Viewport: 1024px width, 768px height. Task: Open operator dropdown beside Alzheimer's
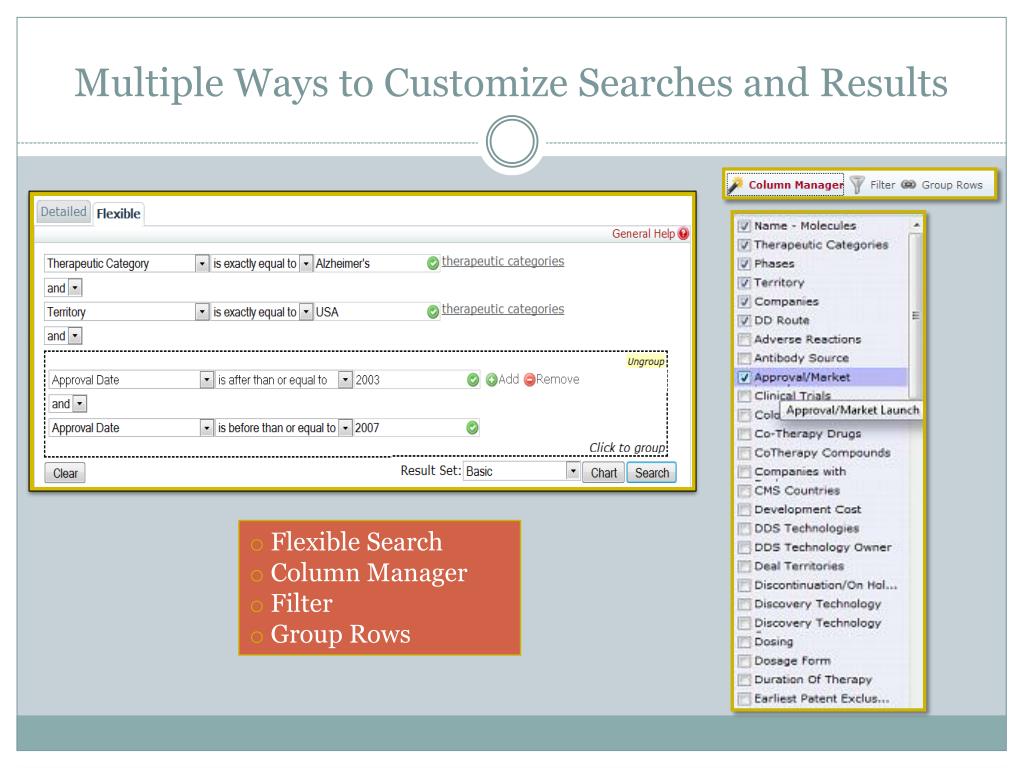point(306,263)
